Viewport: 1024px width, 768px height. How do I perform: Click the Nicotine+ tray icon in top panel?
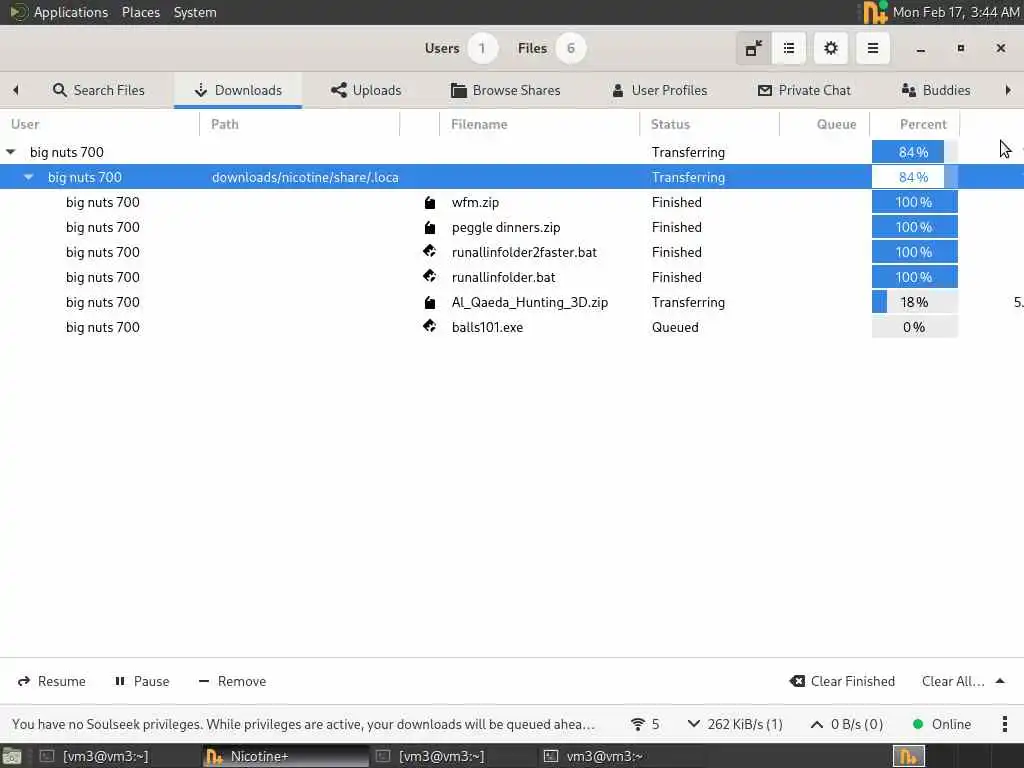[x=874, y=12]
